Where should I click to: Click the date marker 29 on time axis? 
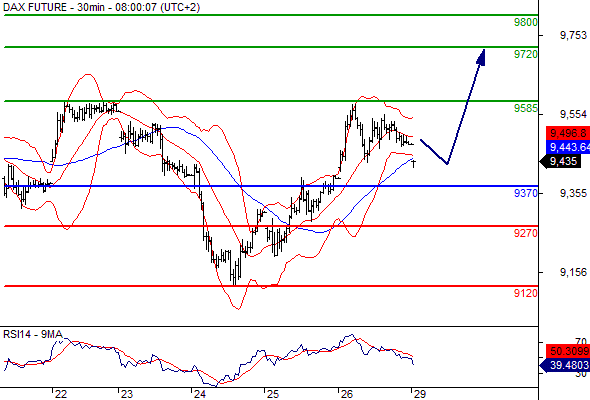pos(419,394)
